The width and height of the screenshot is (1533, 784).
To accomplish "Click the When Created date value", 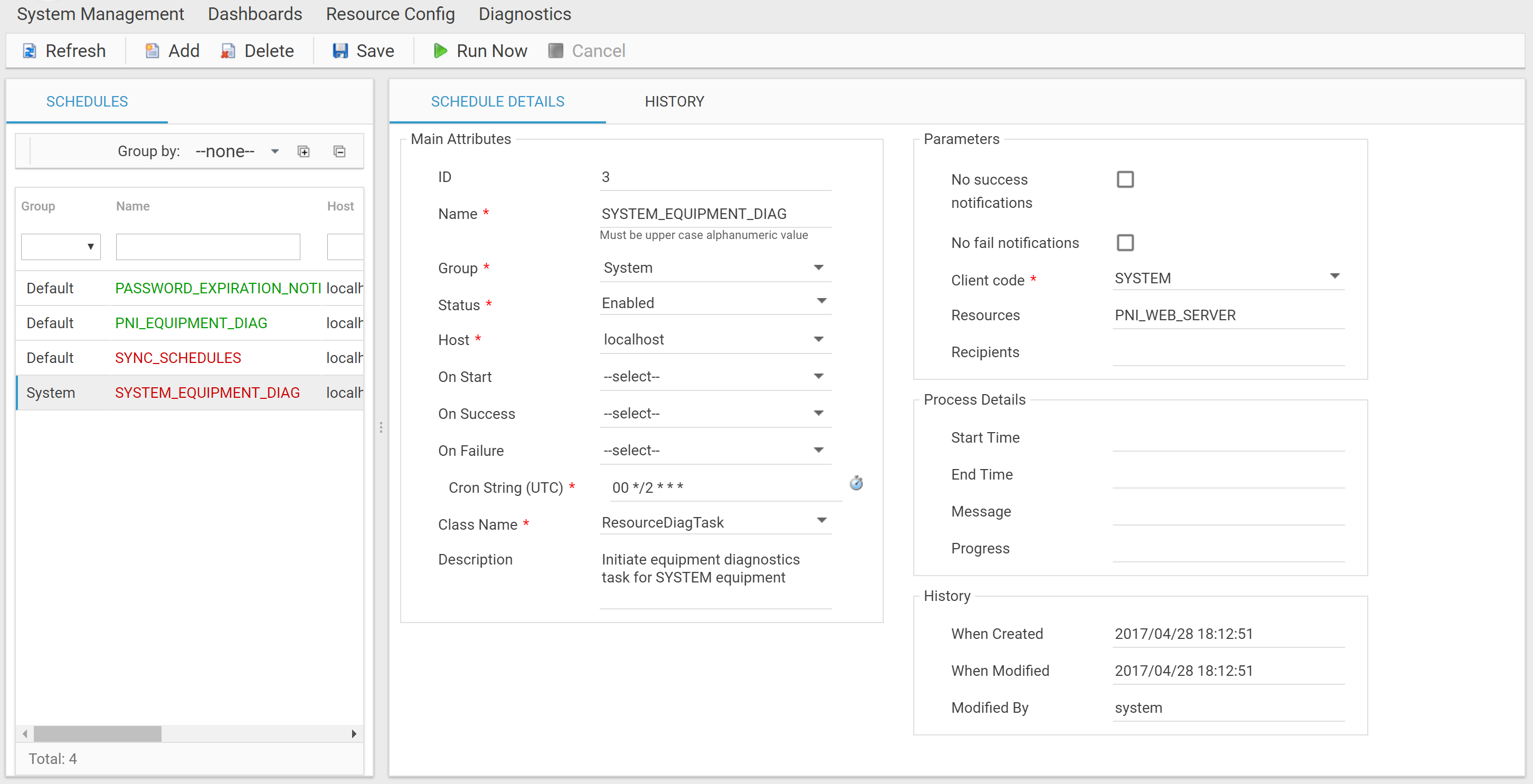I will coord(1183,634).
